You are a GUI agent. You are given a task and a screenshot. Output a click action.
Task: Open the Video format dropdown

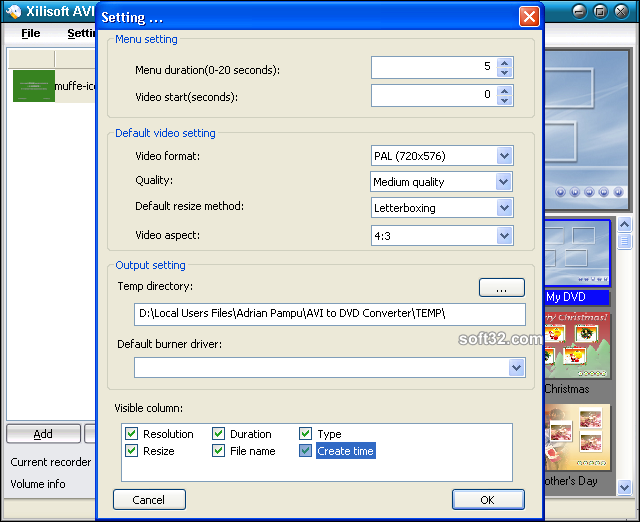(x=504, y=155)
